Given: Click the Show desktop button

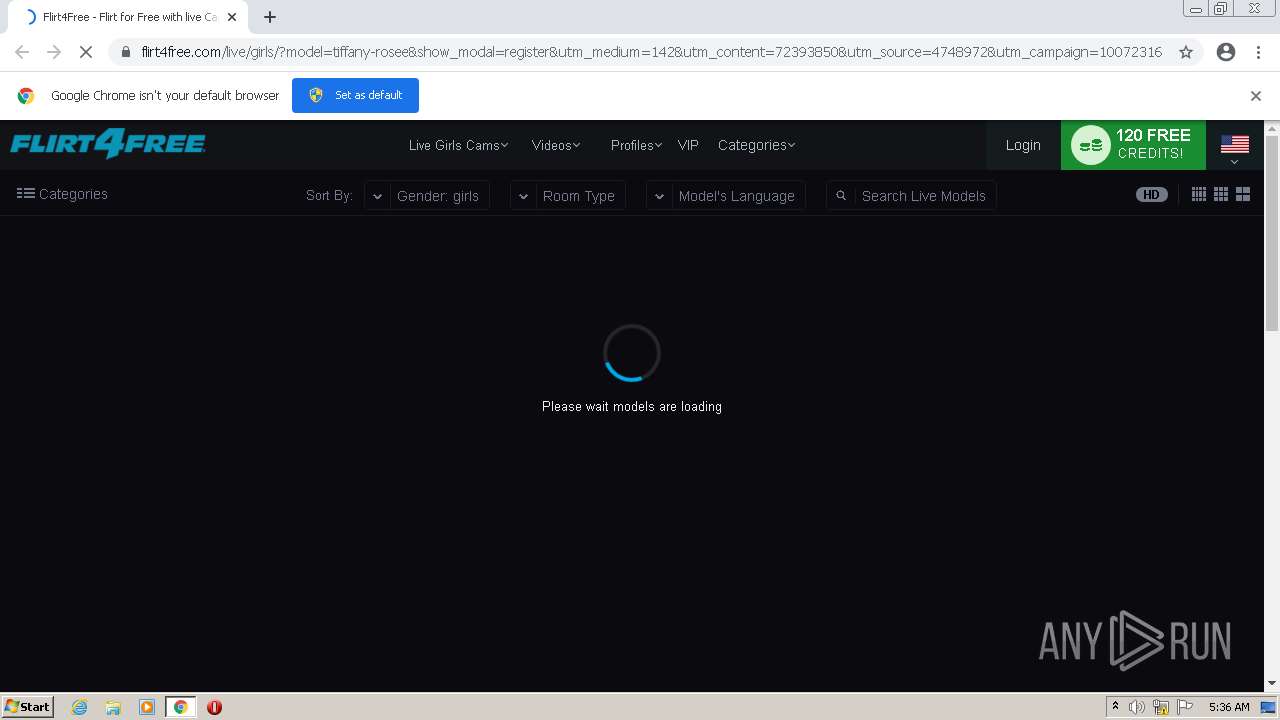Looking at the screenshot, I should click(1268, 707).
